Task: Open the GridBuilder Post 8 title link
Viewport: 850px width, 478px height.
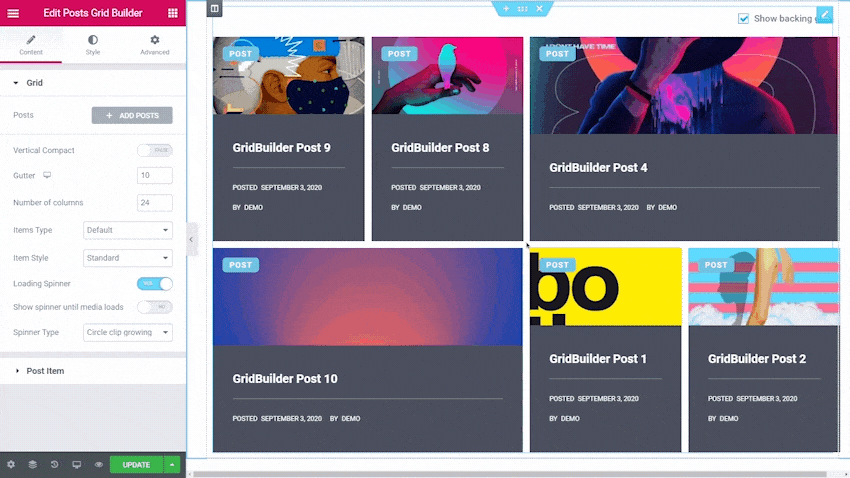Action: tap(440, 147)
